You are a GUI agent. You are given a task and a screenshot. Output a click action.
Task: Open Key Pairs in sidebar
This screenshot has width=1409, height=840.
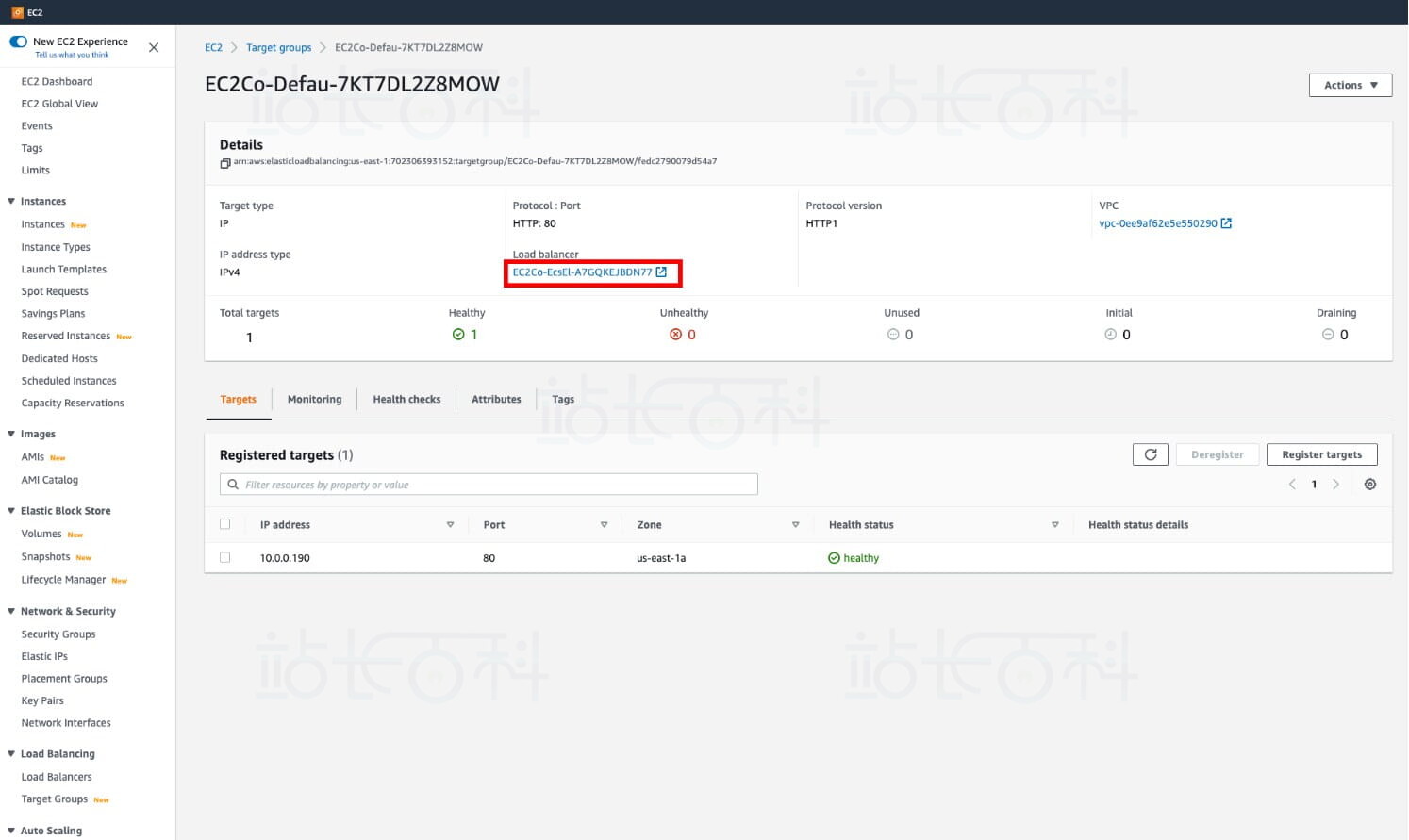[x=42, y=700]
